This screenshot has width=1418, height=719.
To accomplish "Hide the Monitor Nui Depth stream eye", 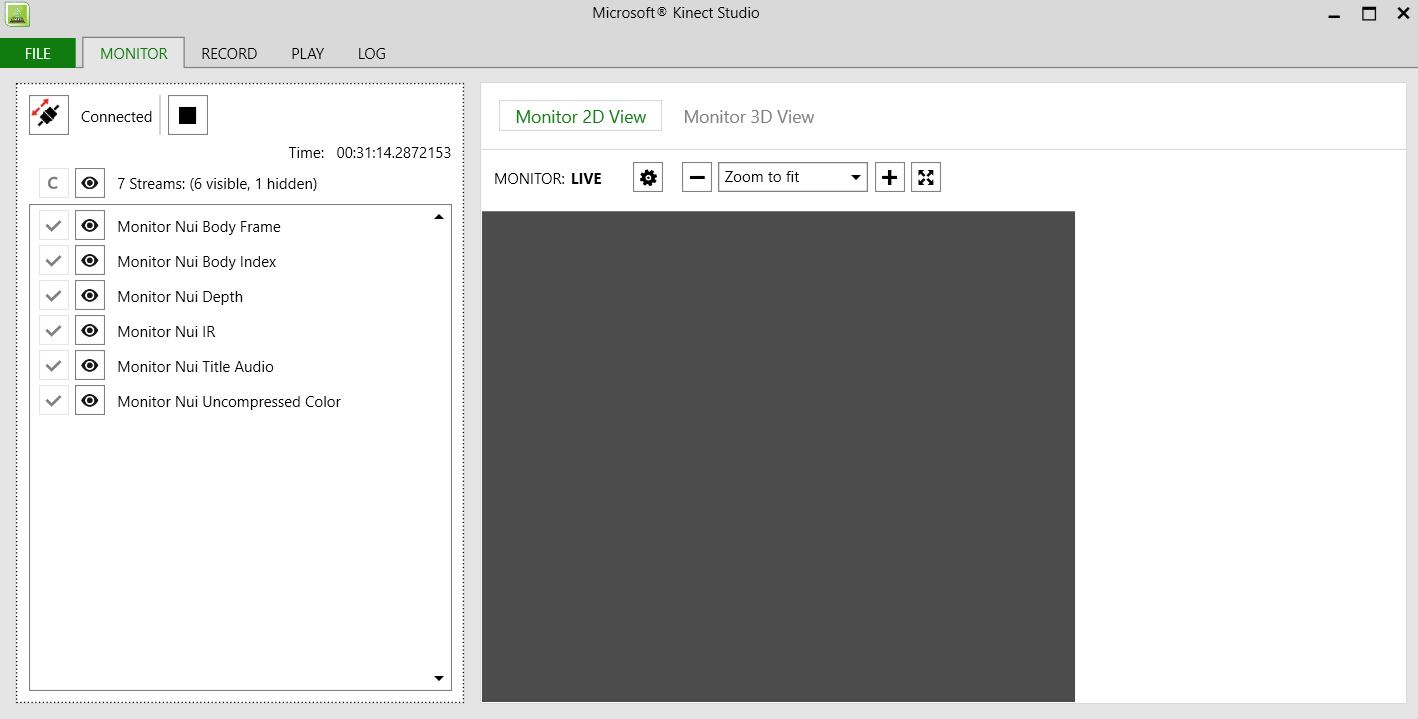I will (x=90, y=296).
